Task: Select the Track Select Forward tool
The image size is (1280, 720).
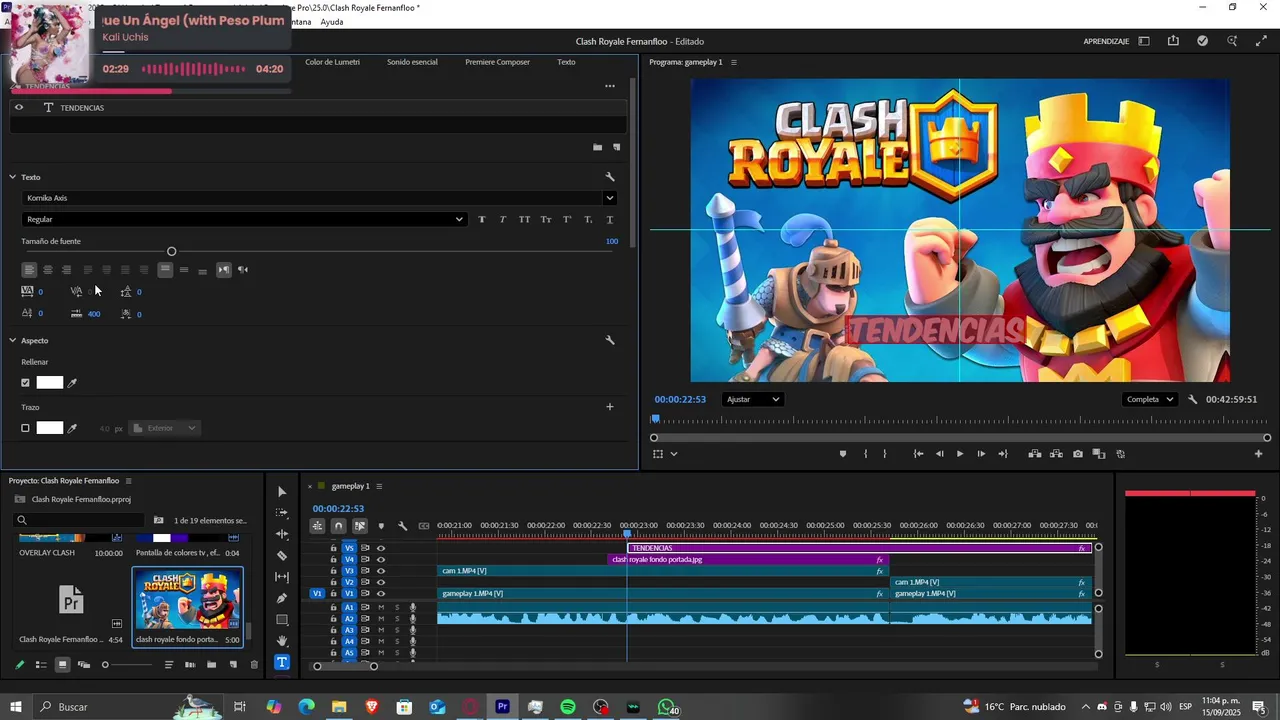Action: tap(281, 512)
